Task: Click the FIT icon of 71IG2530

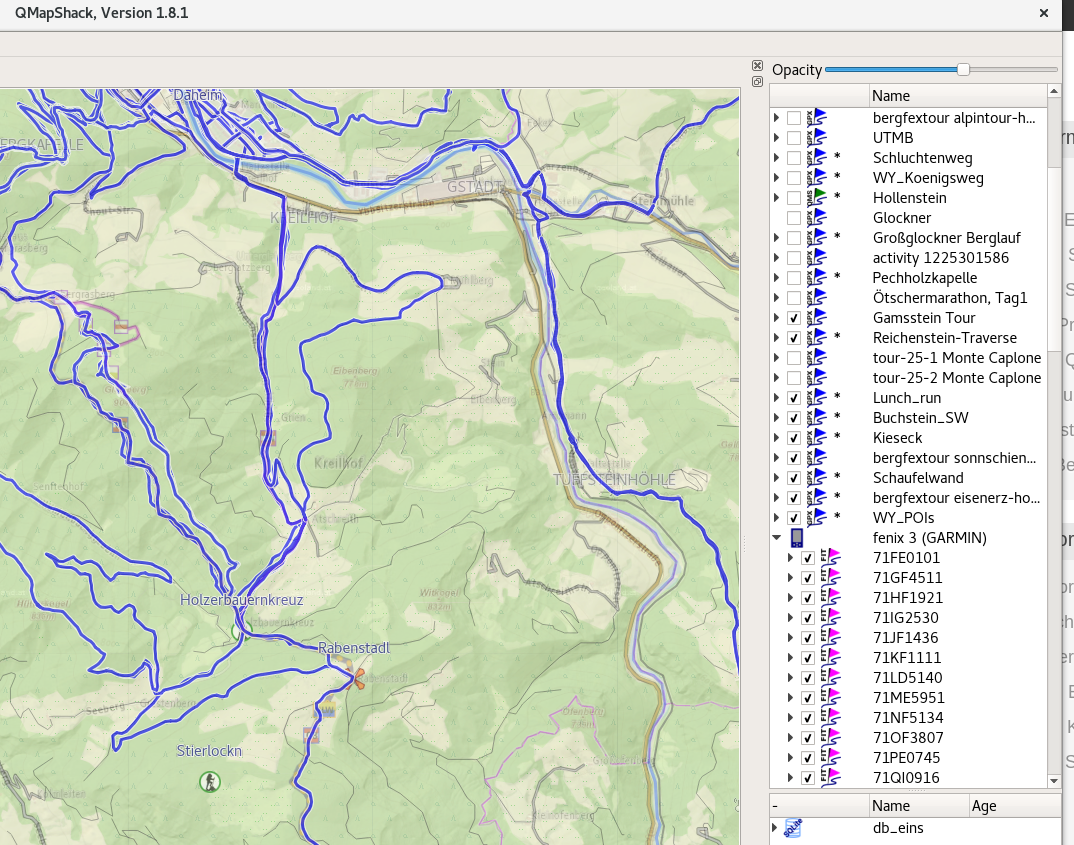Action: point(829,618)
